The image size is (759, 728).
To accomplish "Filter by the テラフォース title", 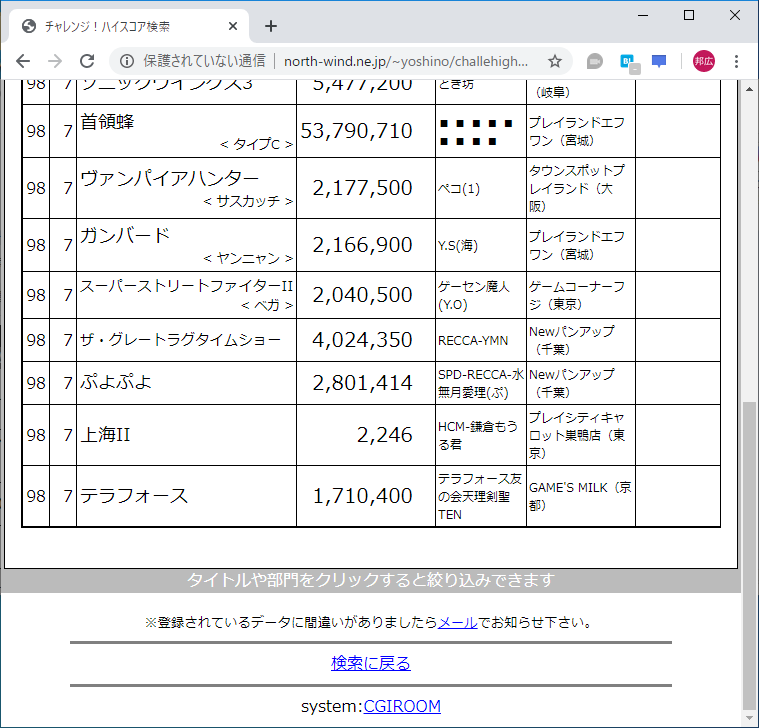I will [134, 496].
